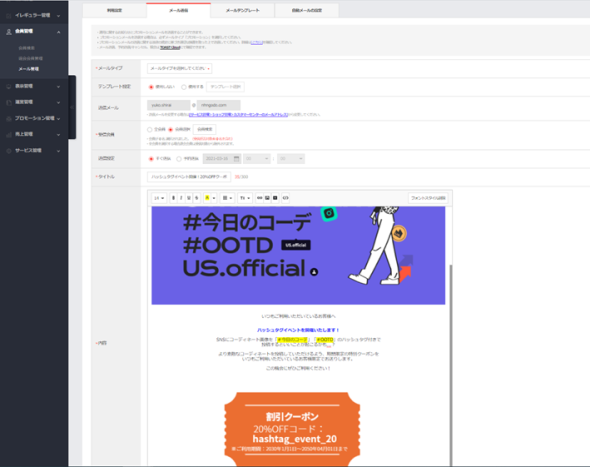590x467 pixels.
Task: Toggle underline formatting in the editor
Action: (189, 198)
